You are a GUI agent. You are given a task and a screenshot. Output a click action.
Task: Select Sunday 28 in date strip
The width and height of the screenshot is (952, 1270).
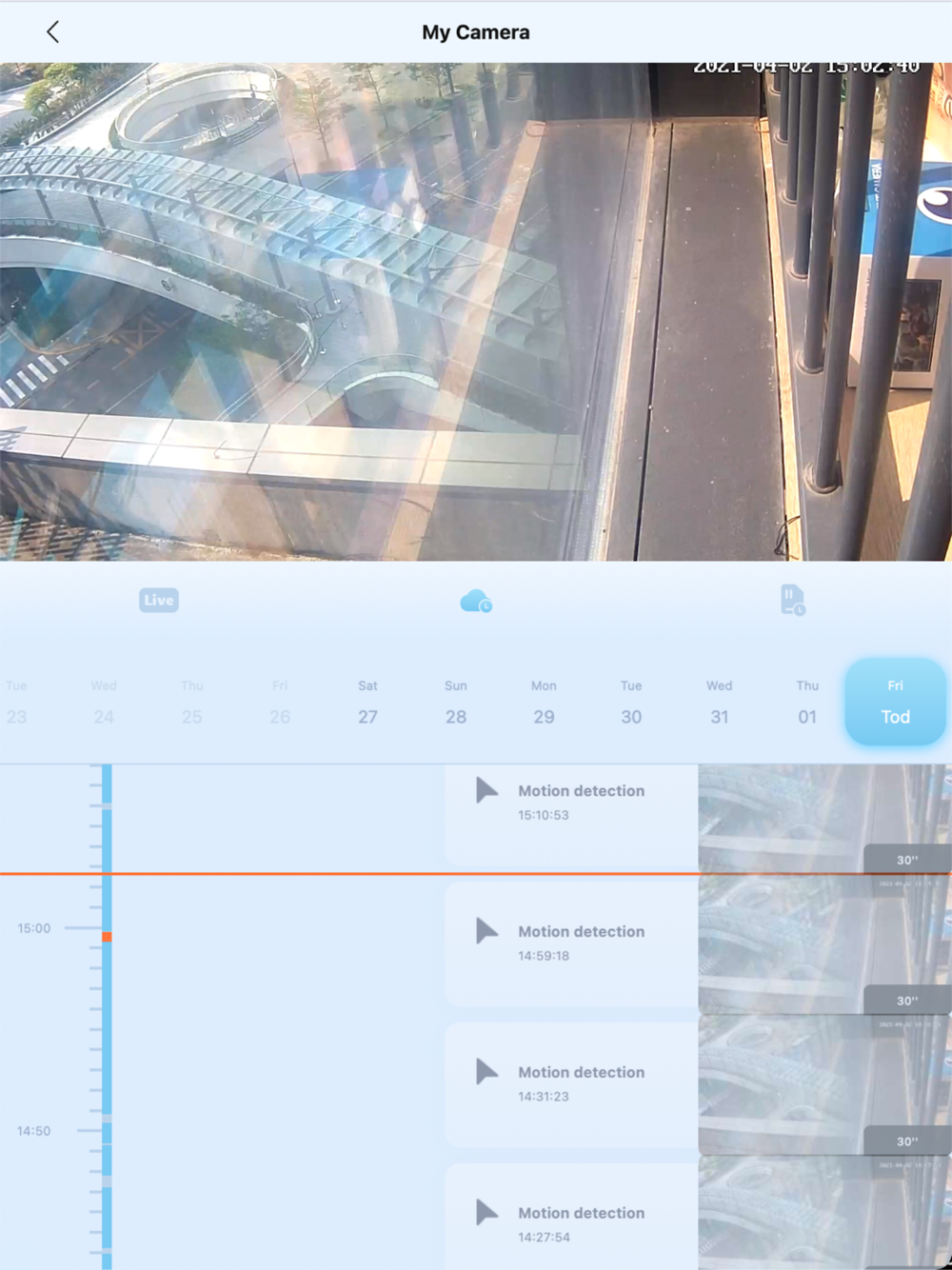pos(456,703)
